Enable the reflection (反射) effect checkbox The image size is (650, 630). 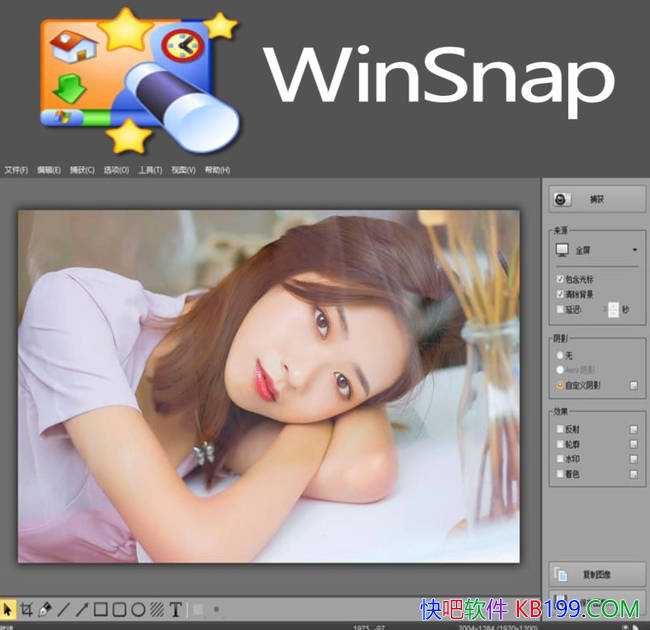(x=560, y=429)
